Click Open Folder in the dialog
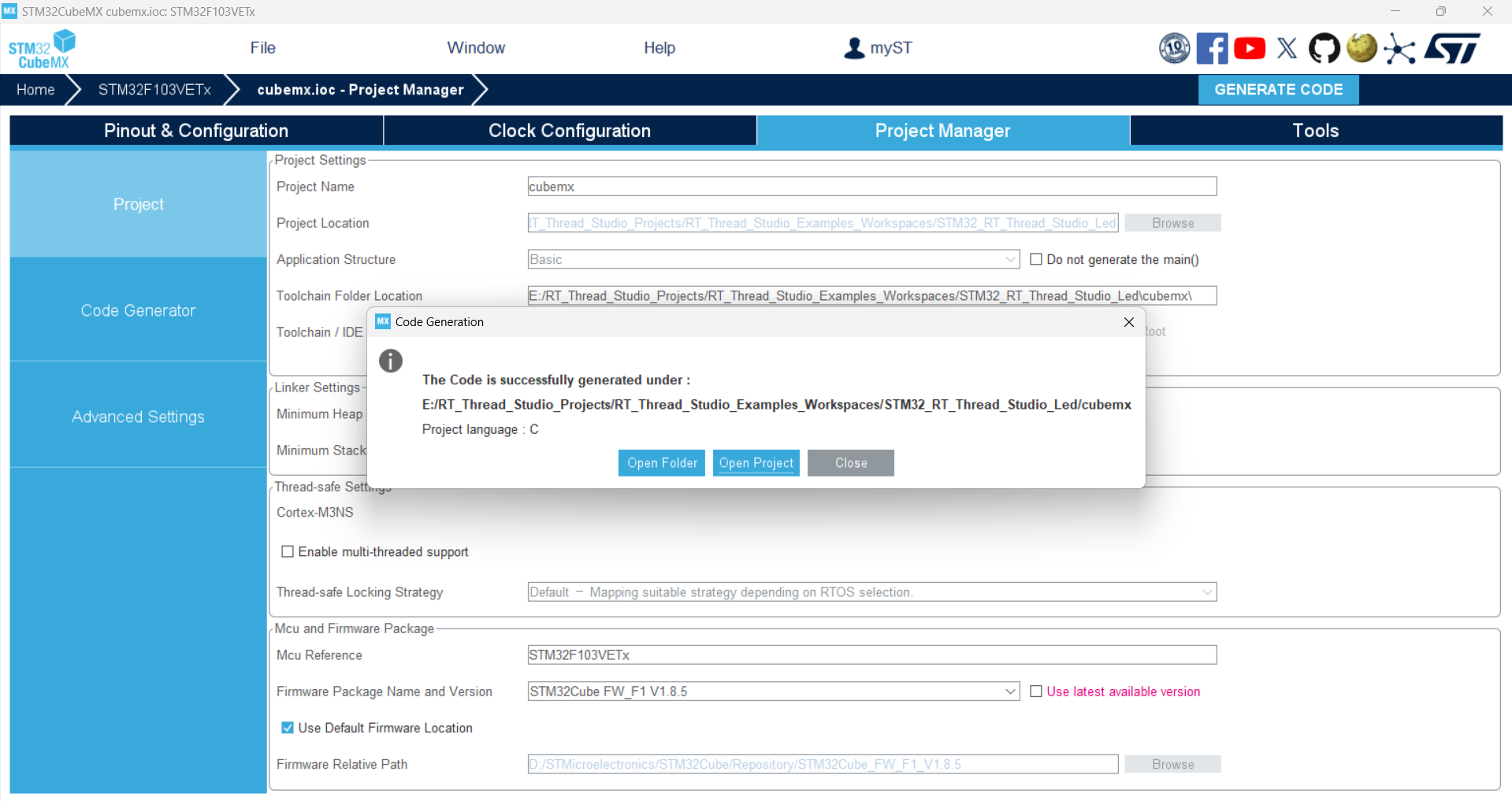The image size is (1512, 801). [662, 463]
